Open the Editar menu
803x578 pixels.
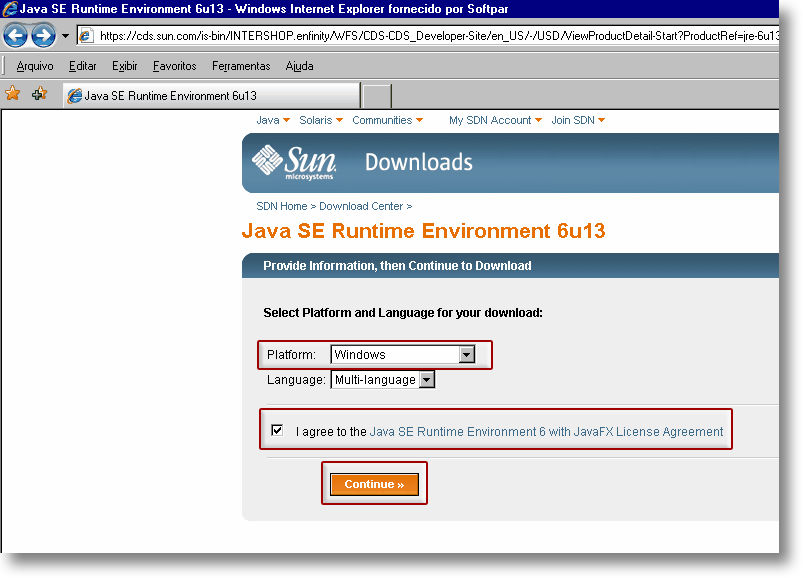[82, 66]
